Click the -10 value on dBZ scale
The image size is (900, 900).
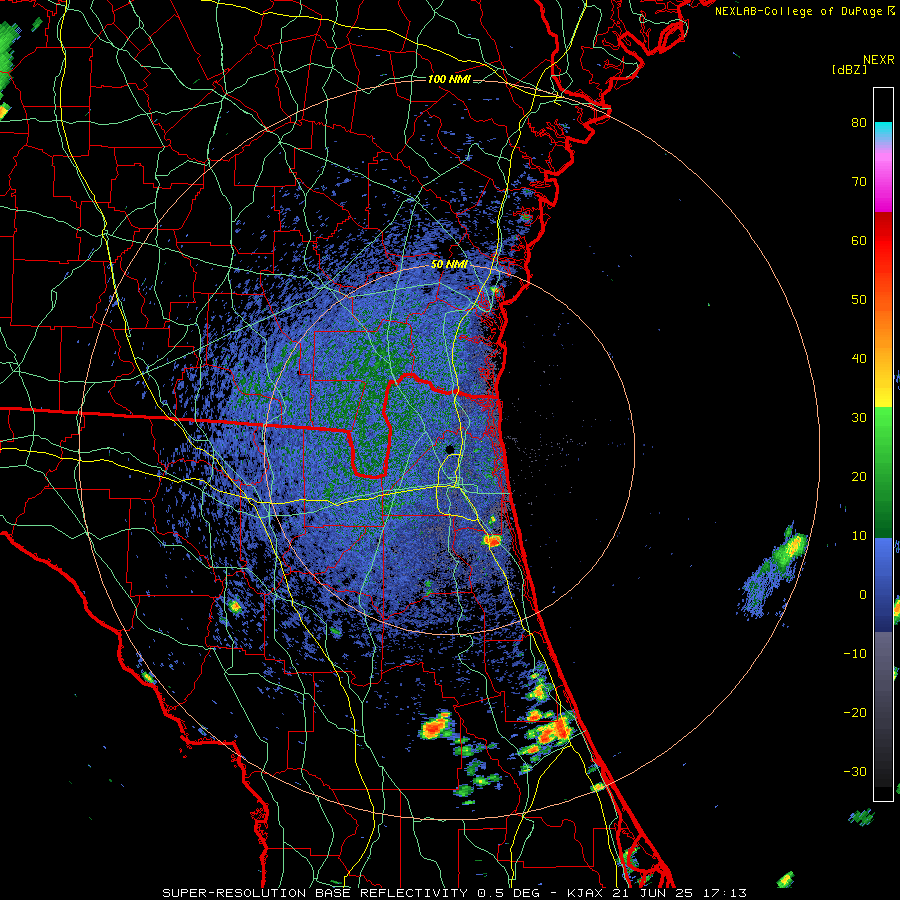point(855,653)
